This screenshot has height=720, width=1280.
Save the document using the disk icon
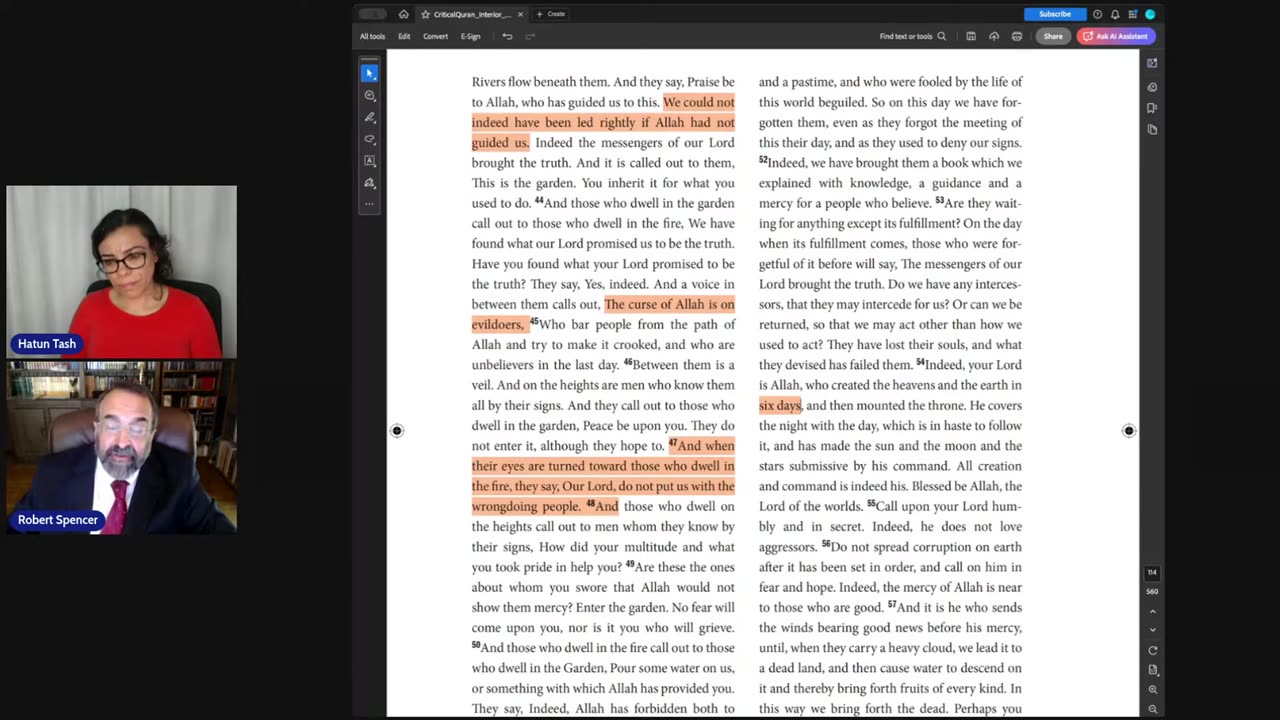click(971, 36)
